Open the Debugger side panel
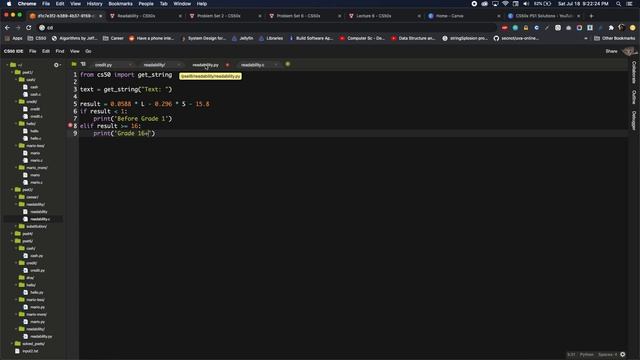This screenshot has width=640, height=360. [x=634, y=120]
